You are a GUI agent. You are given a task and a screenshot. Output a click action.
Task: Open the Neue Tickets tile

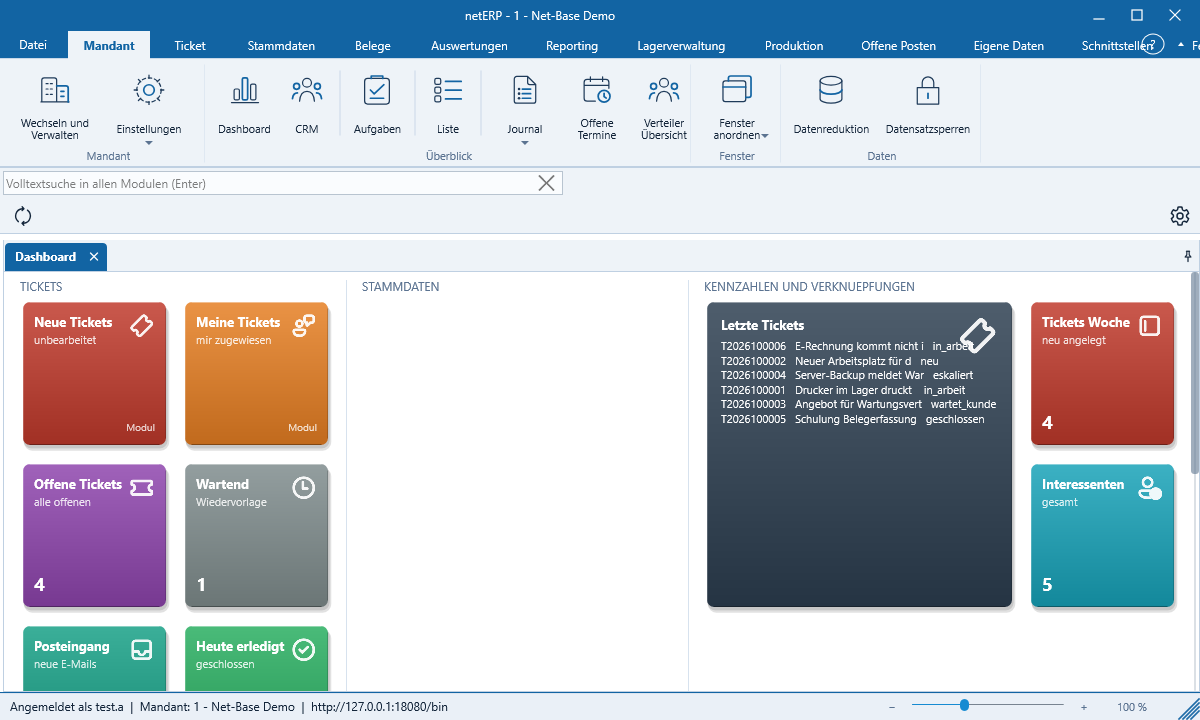[x=95, y=374]
